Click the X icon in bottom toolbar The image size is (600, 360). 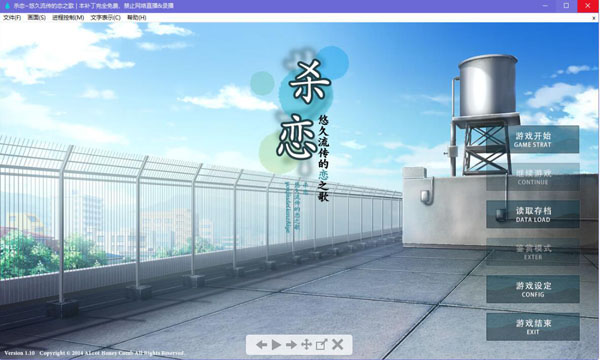[x=338, y=345]
